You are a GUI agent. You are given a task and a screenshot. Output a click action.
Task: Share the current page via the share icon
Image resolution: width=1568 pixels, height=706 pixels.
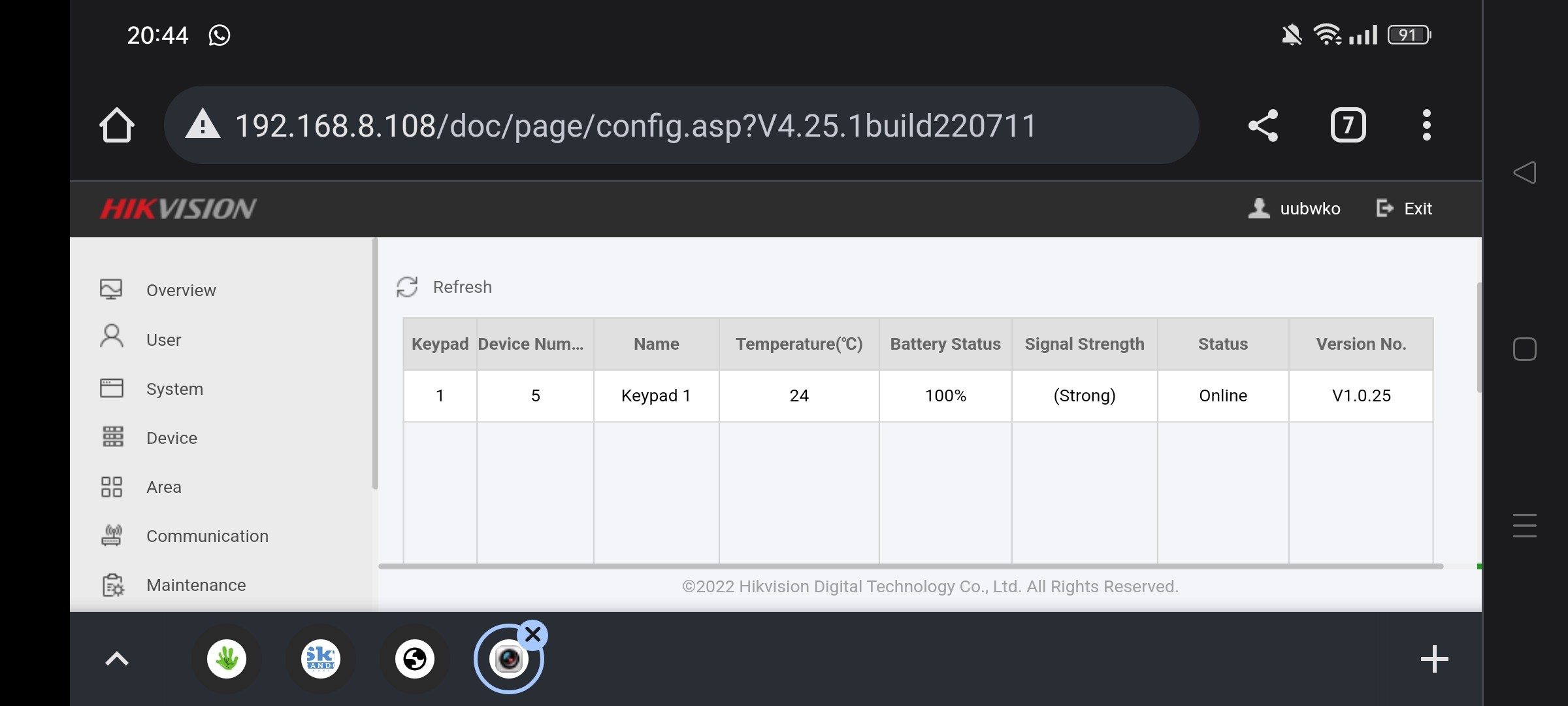pos(1263,125)
